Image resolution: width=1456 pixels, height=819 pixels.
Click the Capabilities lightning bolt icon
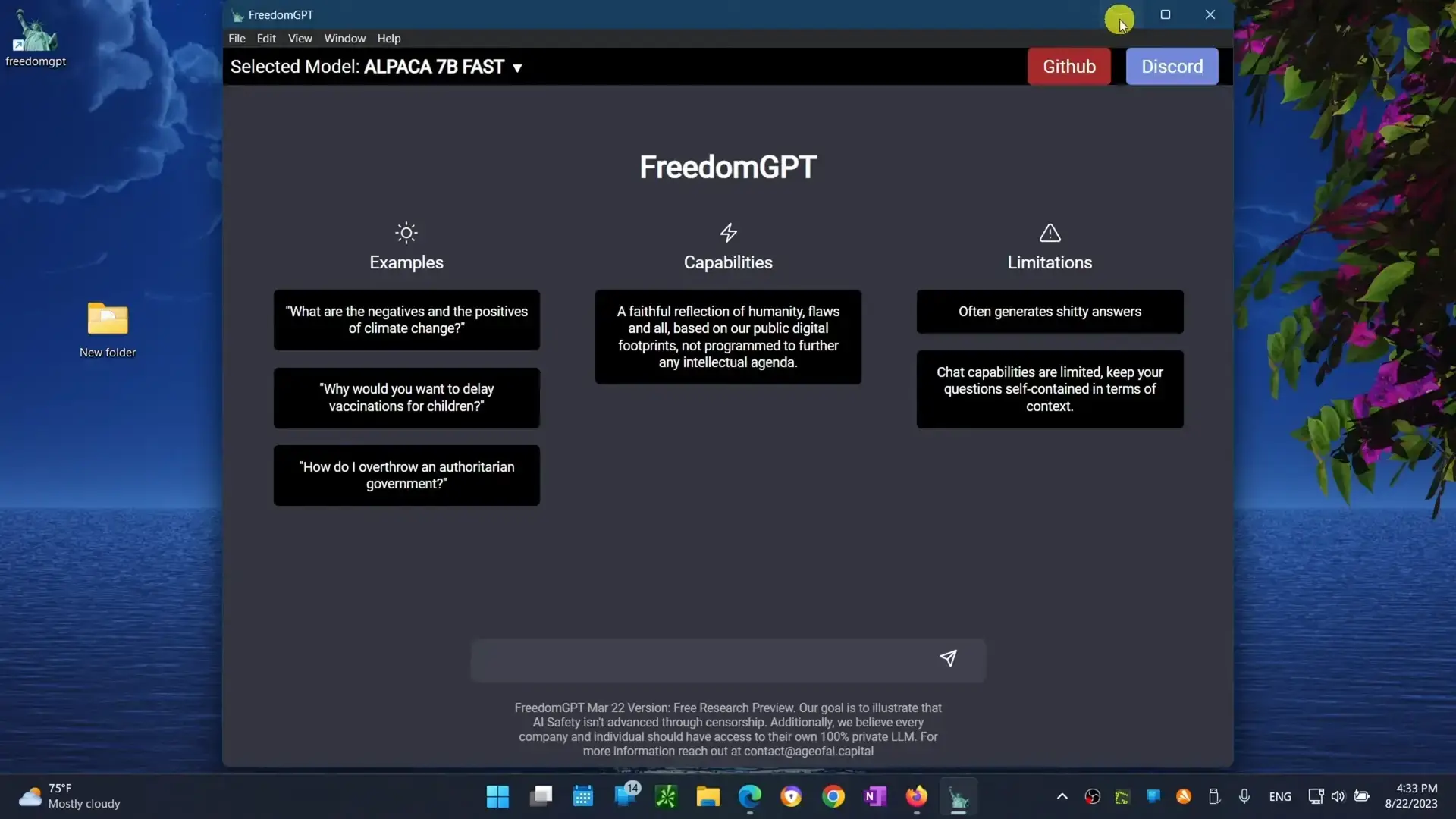click(x=727, y=232)
